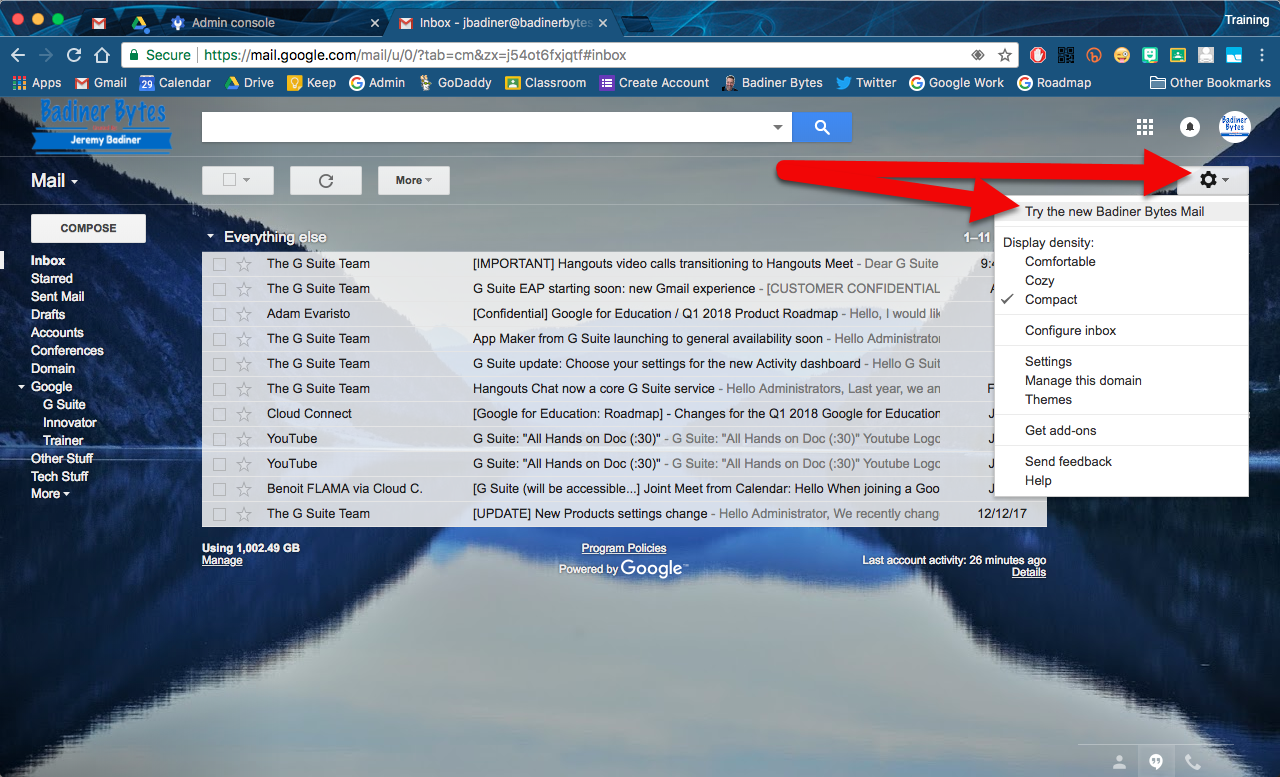Image resolution: width=1280 pixels, height=777 pixels.
Task: Click the browser address bar
Action: pos(570,55)
